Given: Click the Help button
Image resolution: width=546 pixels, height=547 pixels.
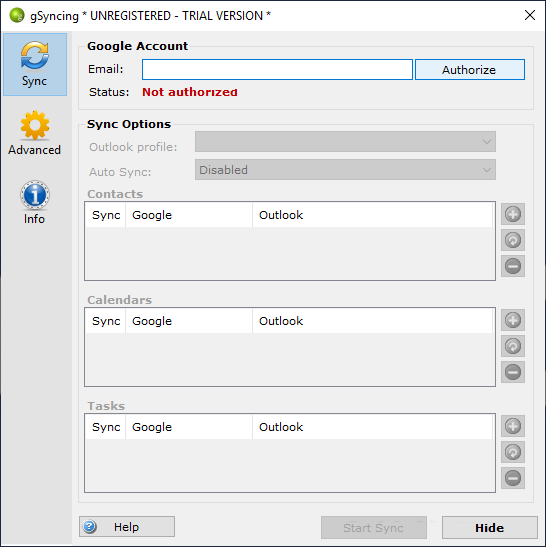Looking at the screenshot, I should click(x=127, y=527).
